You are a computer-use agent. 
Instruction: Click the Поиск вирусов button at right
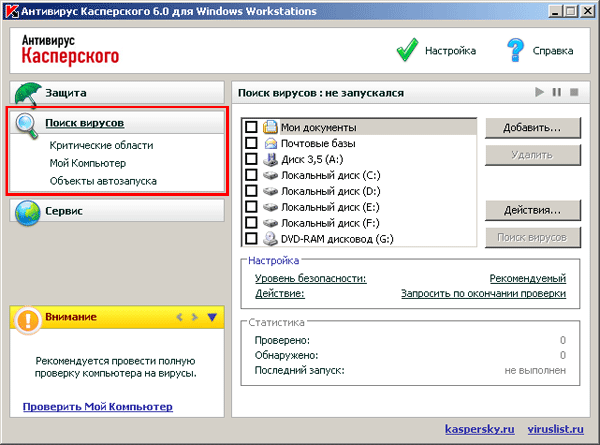click(533, 238)
